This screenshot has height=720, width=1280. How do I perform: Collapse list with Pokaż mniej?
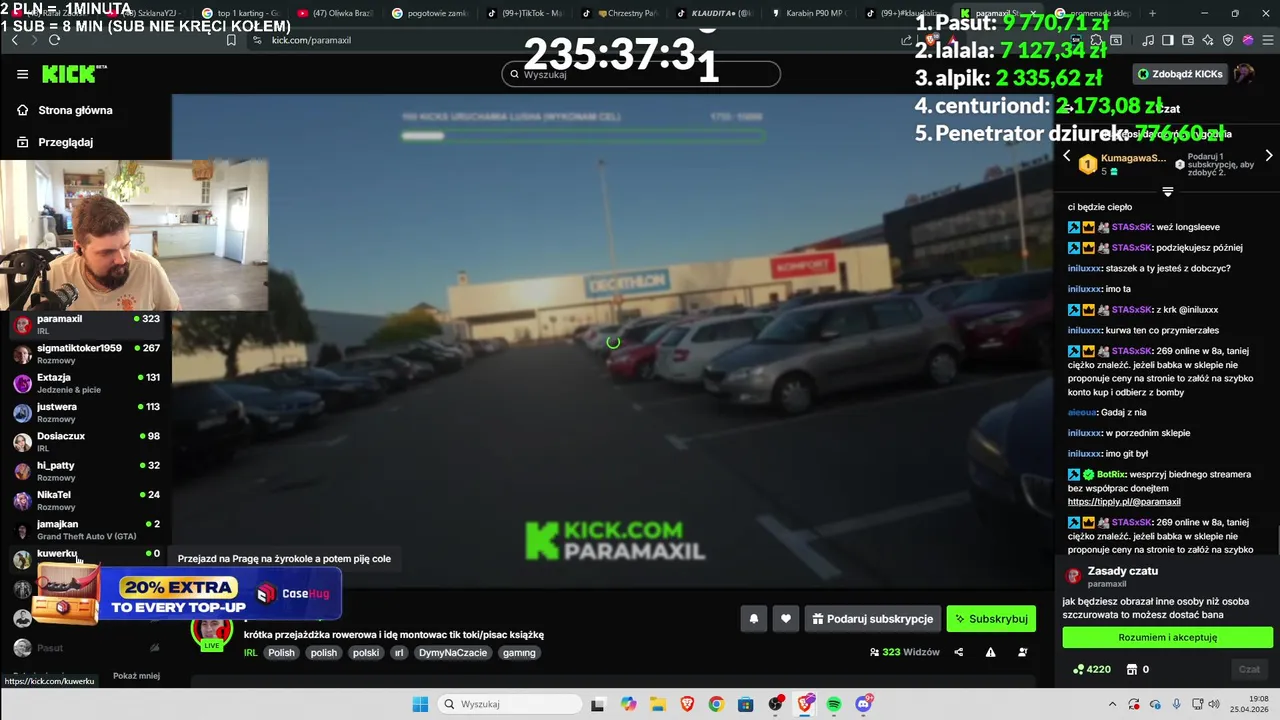(136, 676)
